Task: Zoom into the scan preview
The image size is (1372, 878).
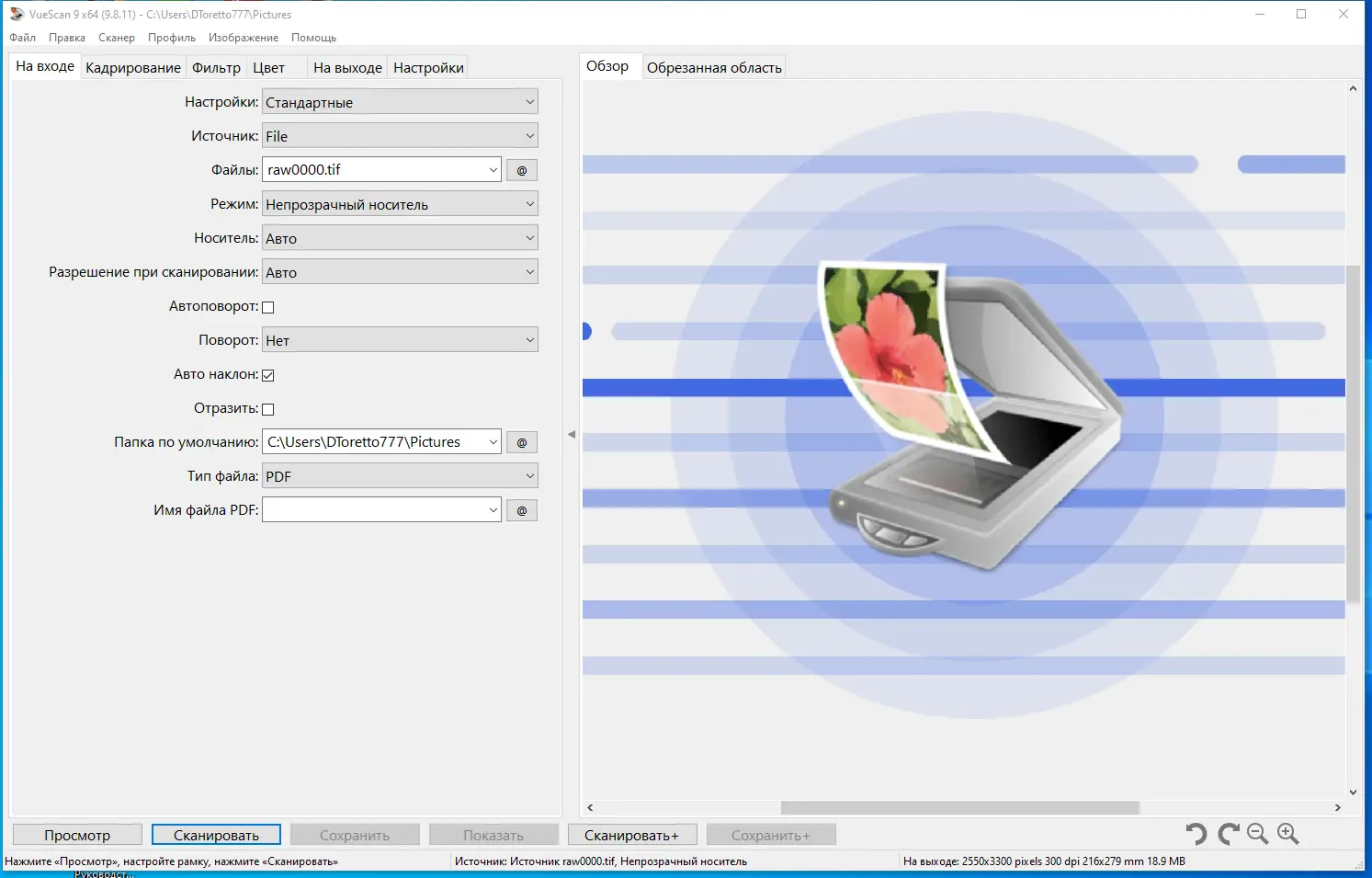Action: pos(1287,834)
